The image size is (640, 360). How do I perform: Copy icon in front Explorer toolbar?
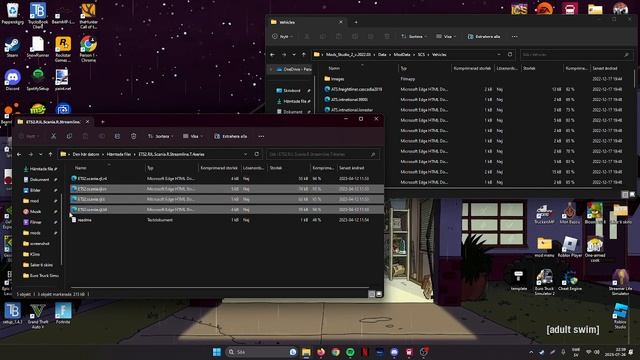[69, 136]
